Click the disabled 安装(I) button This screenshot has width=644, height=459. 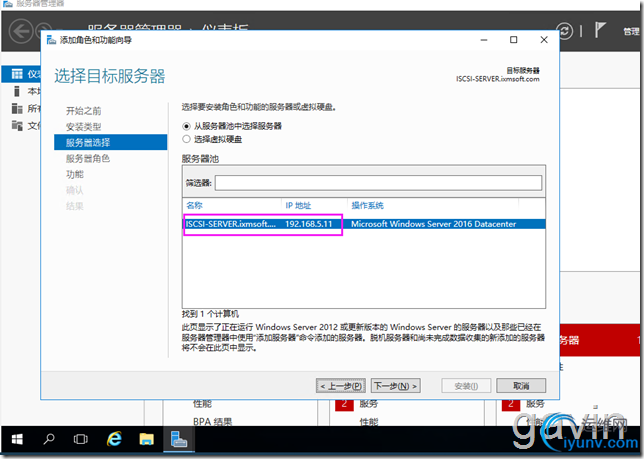[466, 386]
